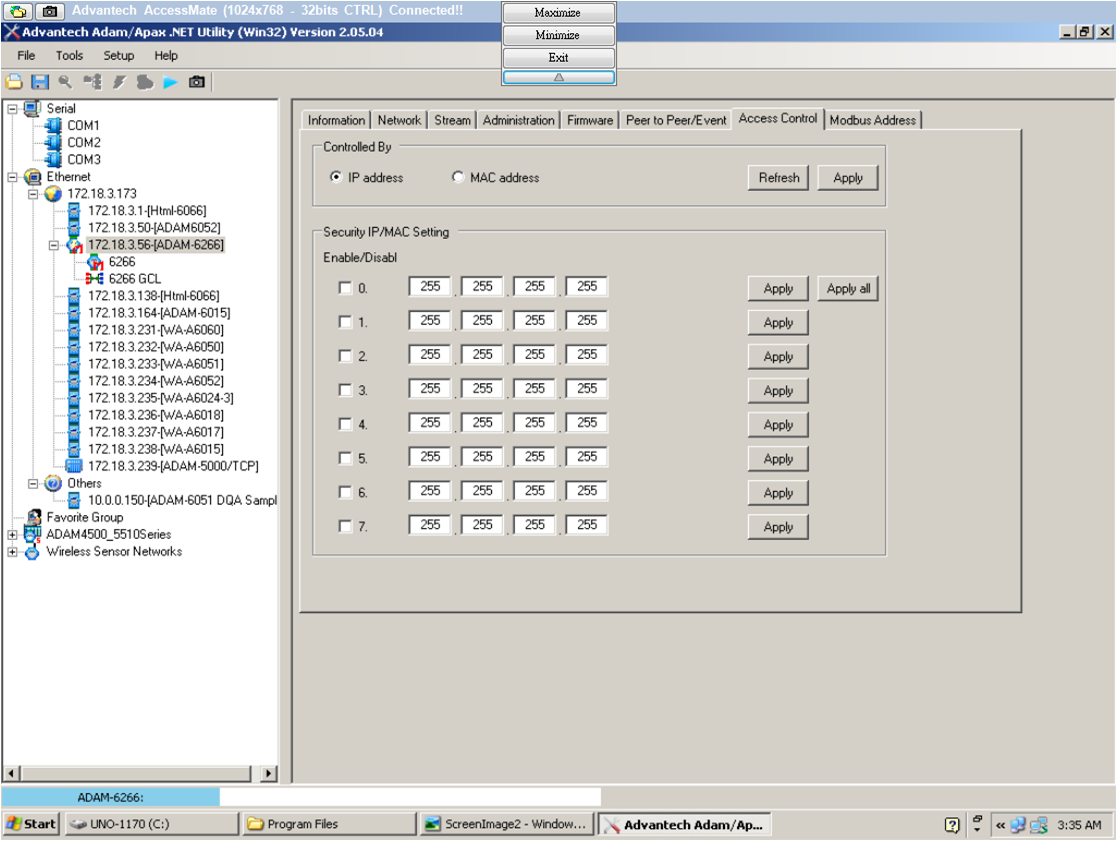Click the Others question-mark icon
This screenshot has width=1117, height=841.
(53, 484)
